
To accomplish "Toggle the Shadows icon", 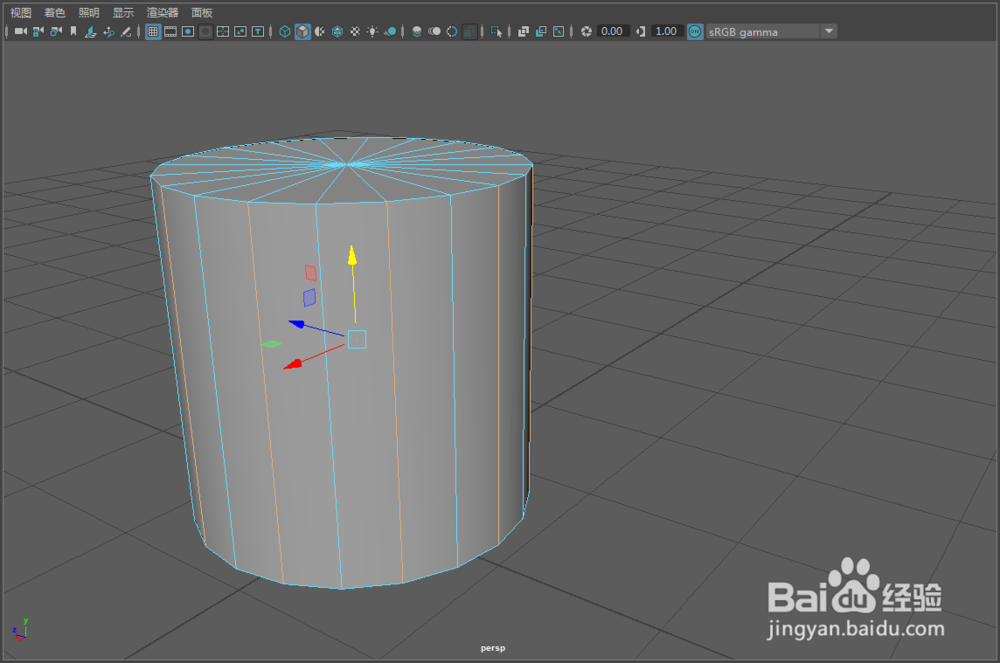I will 390,31.
